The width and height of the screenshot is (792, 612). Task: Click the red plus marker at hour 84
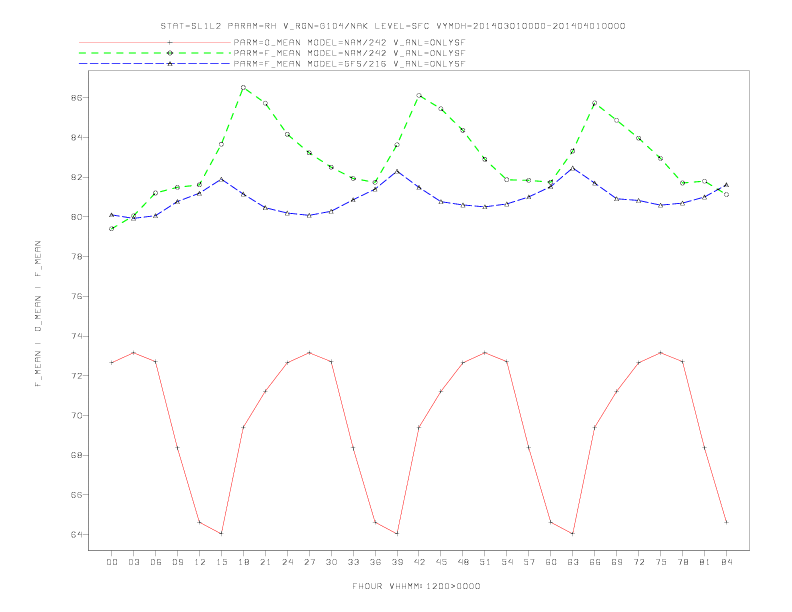pyautogui.click(x=726, y=522)
